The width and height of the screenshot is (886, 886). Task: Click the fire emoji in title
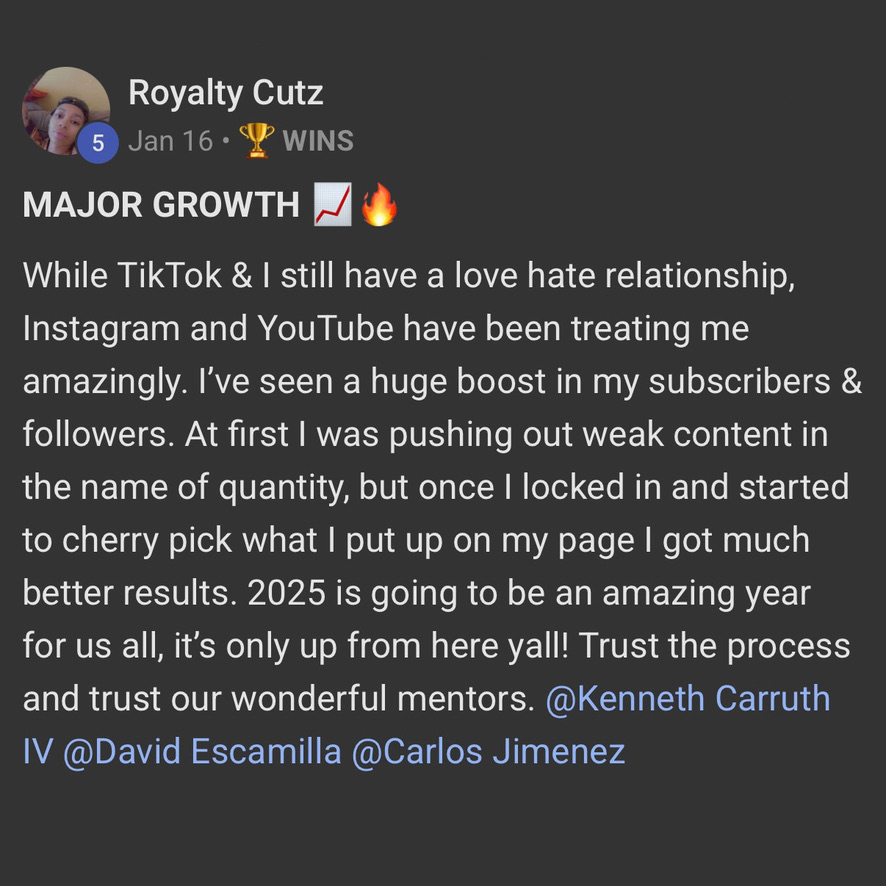pos(379,205)
